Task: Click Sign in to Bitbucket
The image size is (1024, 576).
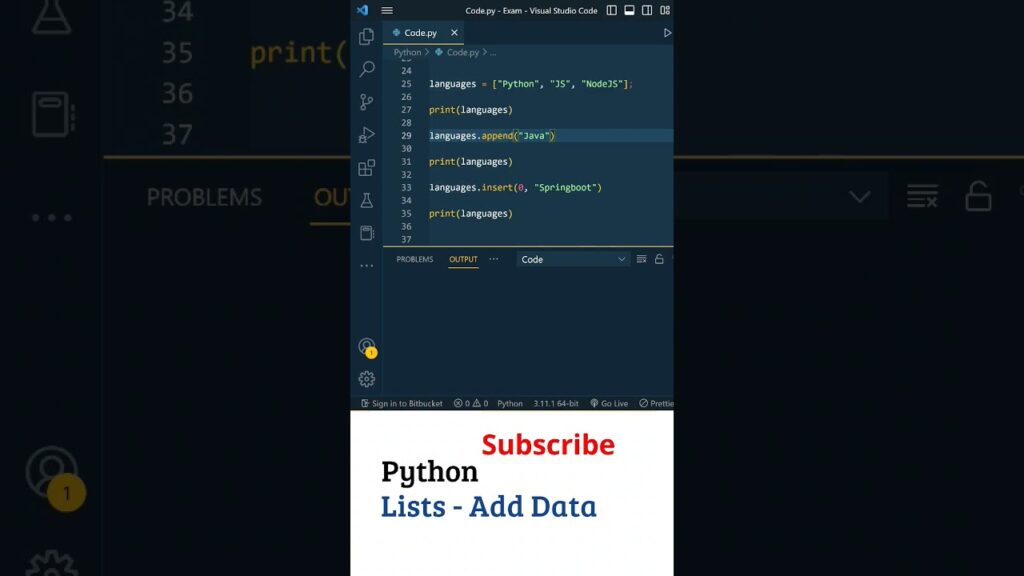Action: pyautogui.click(x=401, y=404)
